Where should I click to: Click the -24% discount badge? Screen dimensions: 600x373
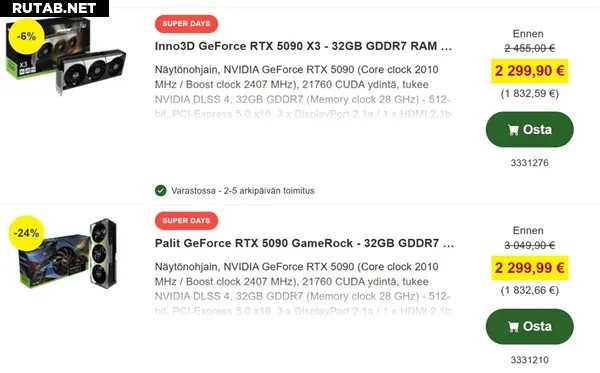[x=26, y=233]
